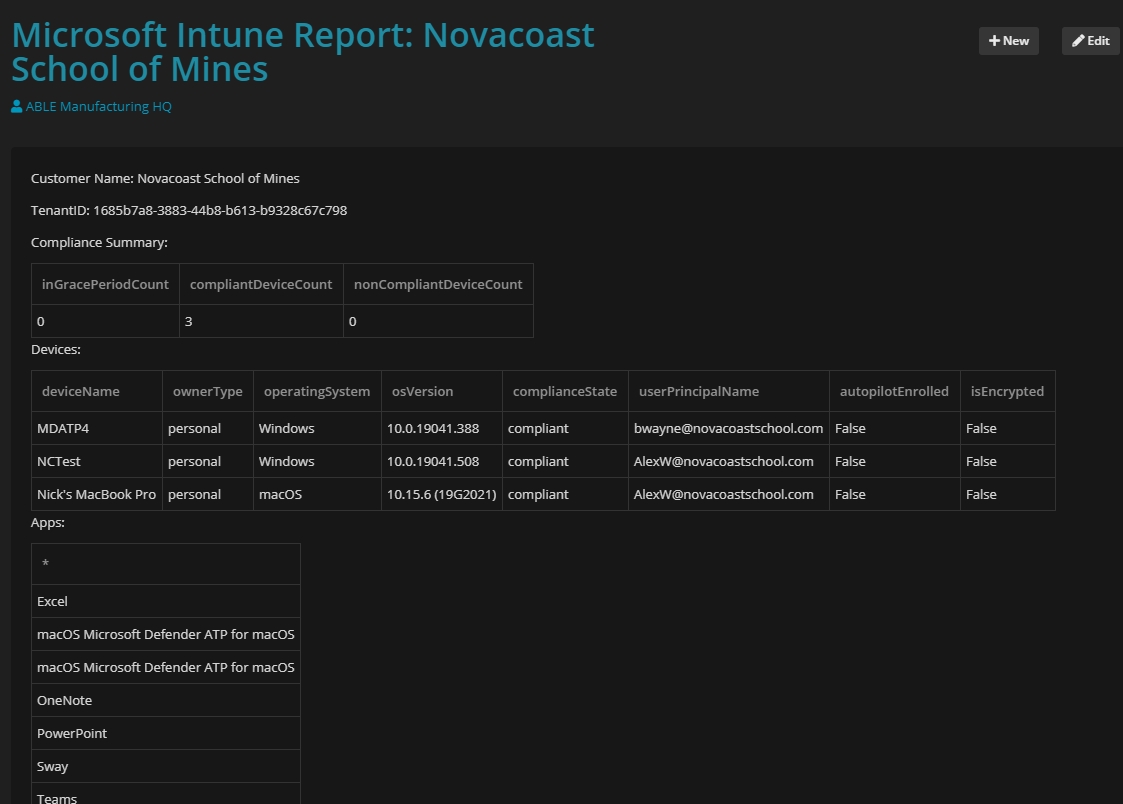Screen dimensions: 1123x804
Task: Select OS version 10.0.19041.388
Action: tap(442, 428)
